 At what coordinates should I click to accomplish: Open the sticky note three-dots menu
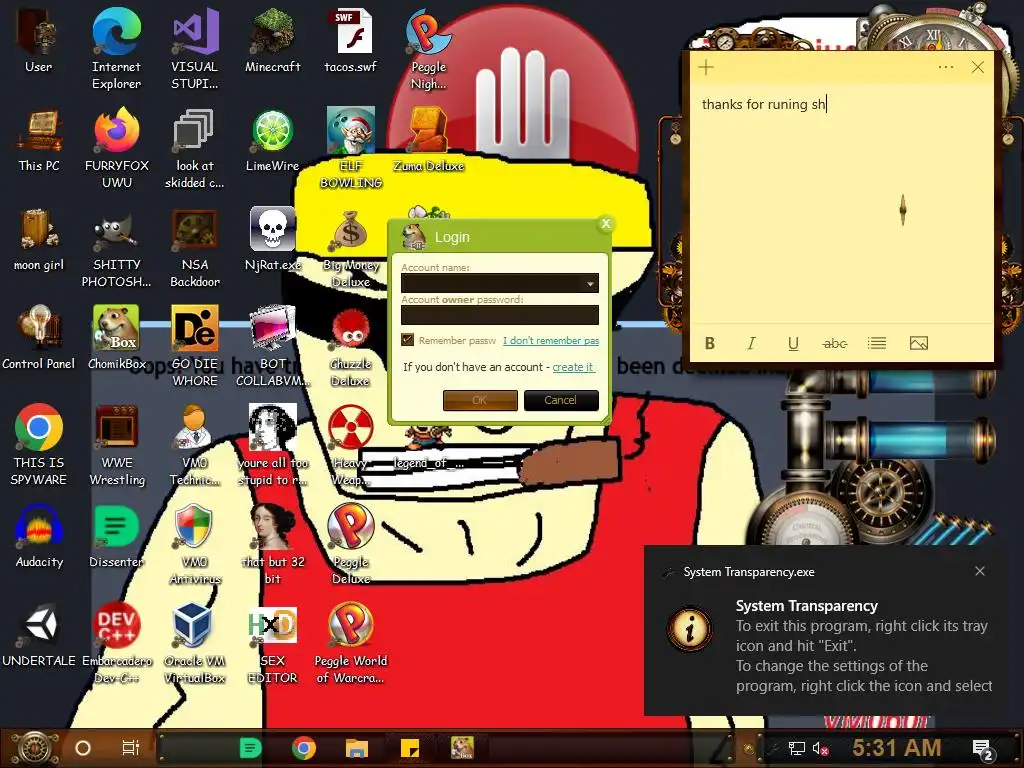coord(946,67)
